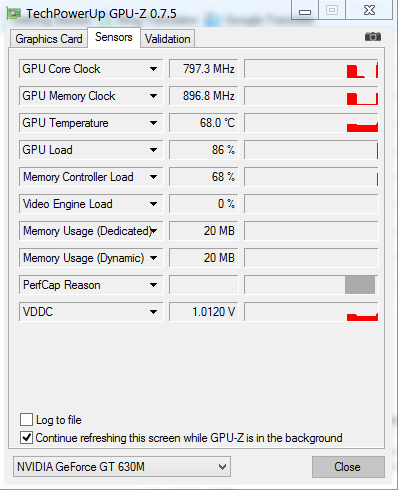Open the GPU Core Clock sensor dropdown

153,69
